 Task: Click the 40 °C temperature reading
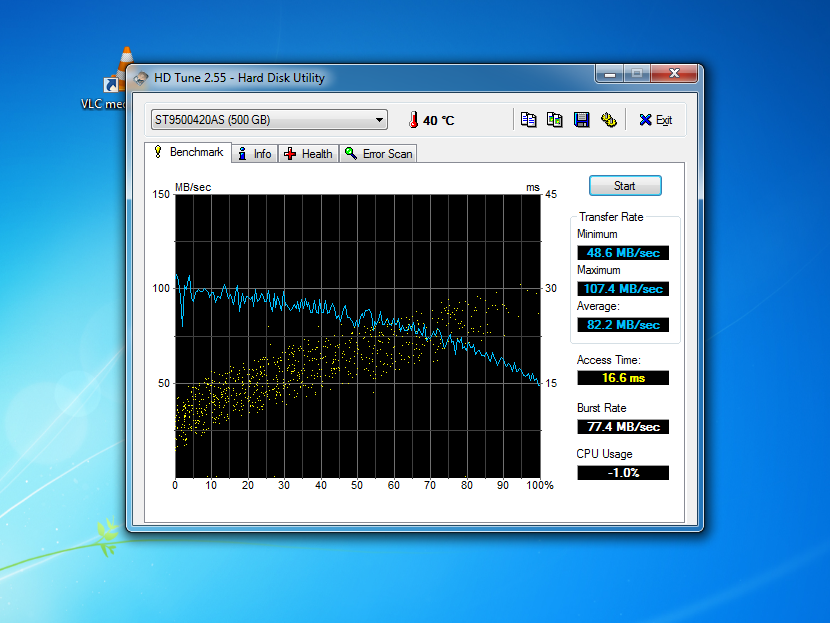coord(438,121)
